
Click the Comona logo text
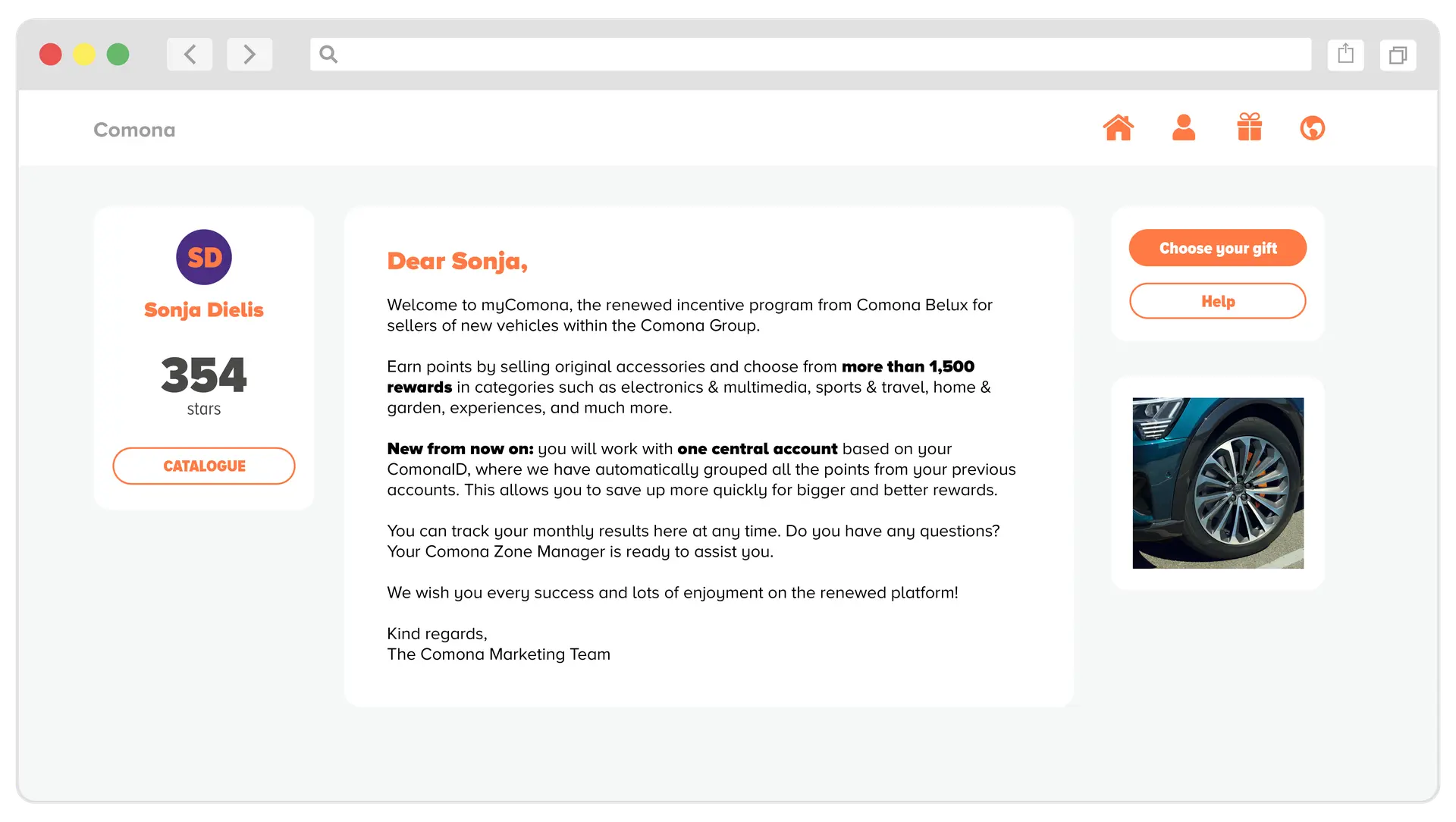[134, 130]
